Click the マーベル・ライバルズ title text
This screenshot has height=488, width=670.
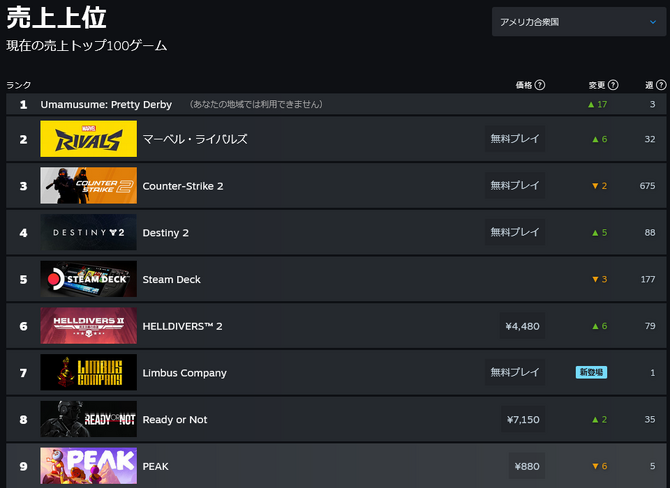click(x=195, y=139)
